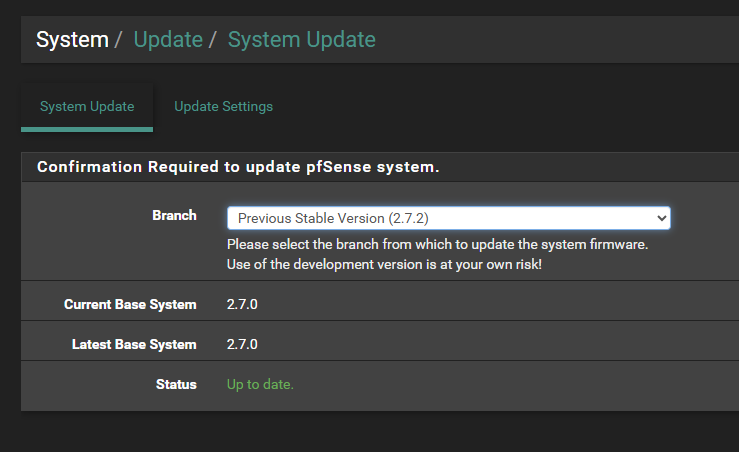Click the Latest Base System label
The height and width of the screenshot is (452, 739).
pyautogui.click(x=134, y=345)
